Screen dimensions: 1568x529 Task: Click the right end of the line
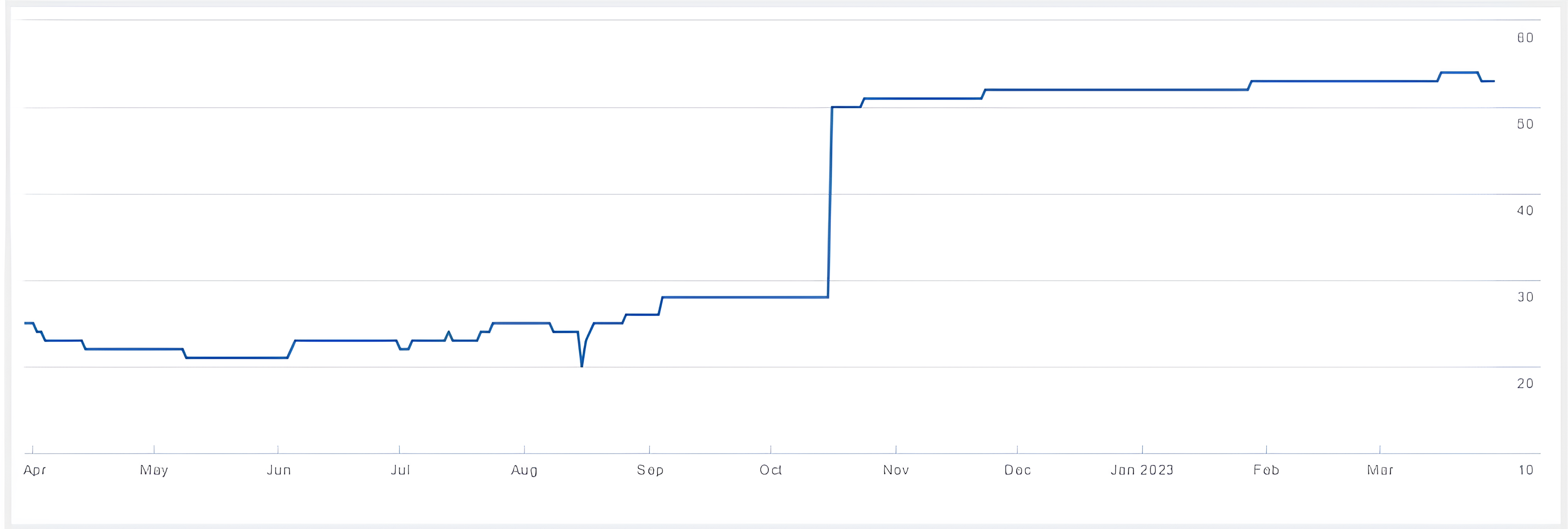point(1493,81)
